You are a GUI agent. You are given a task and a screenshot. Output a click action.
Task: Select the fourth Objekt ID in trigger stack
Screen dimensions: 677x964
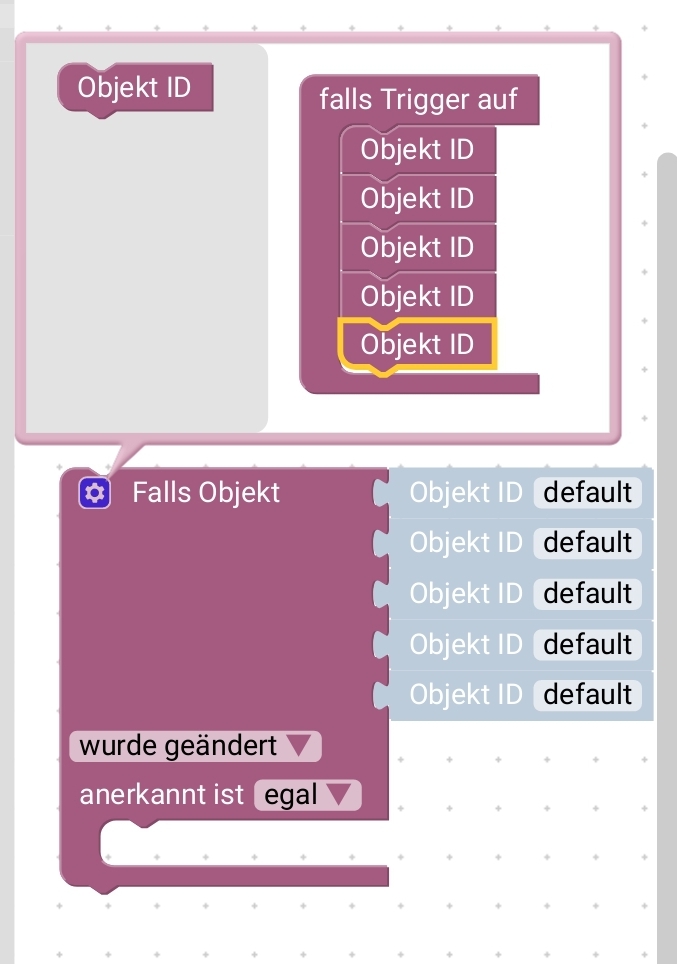417,295
